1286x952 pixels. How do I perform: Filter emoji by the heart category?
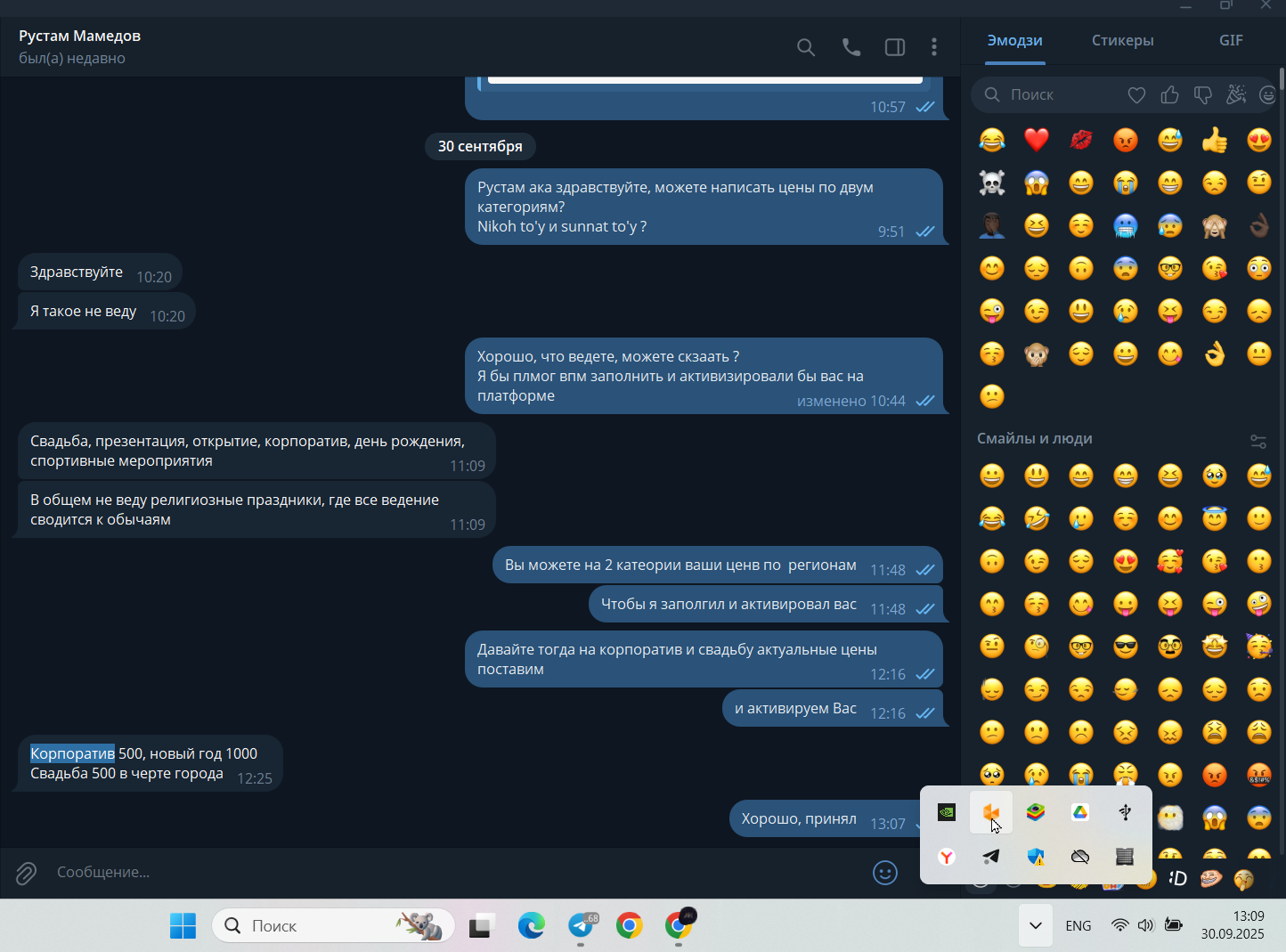click(x=1136, y=94)
